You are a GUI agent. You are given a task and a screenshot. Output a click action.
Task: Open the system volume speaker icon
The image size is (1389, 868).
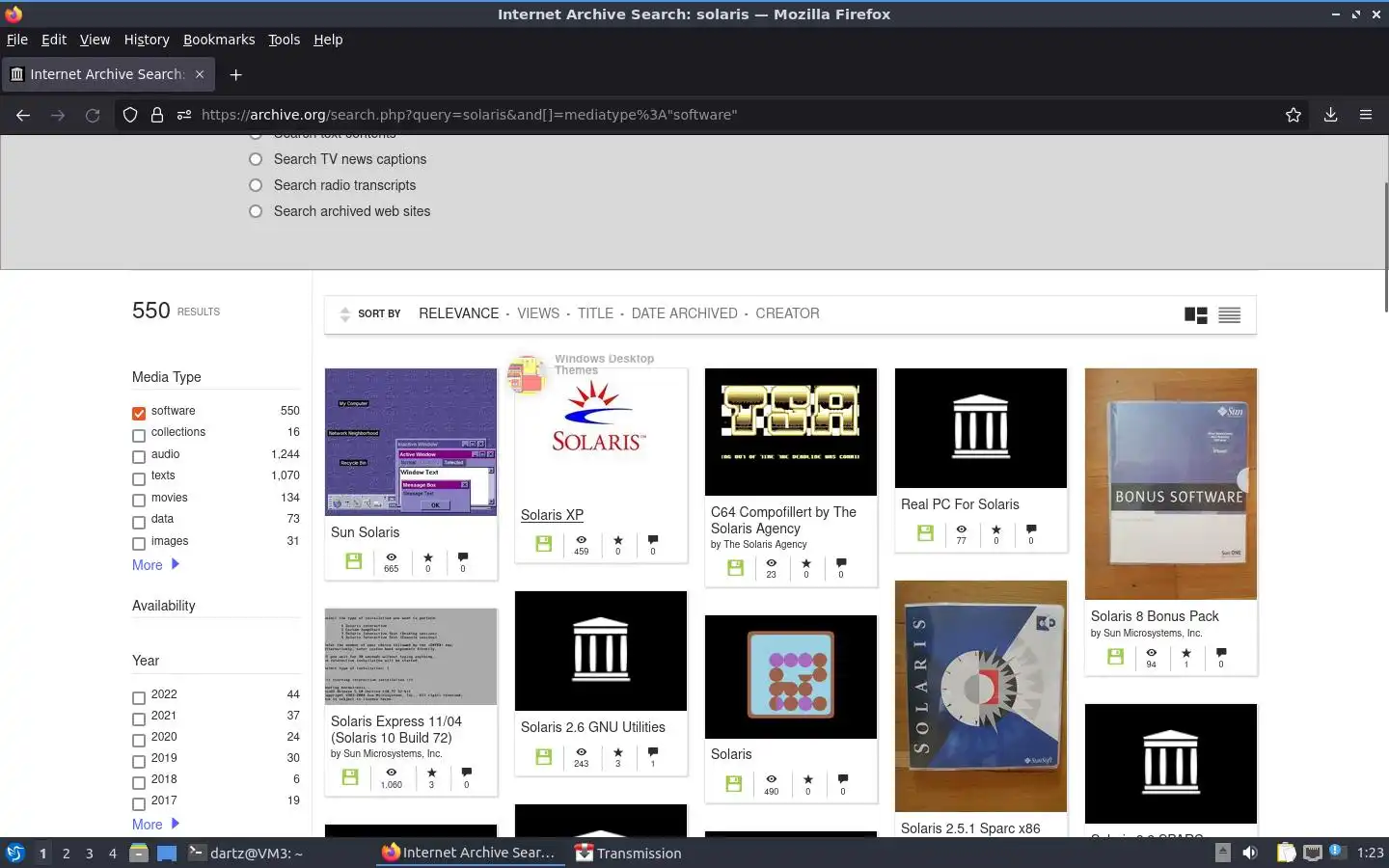1250,853
